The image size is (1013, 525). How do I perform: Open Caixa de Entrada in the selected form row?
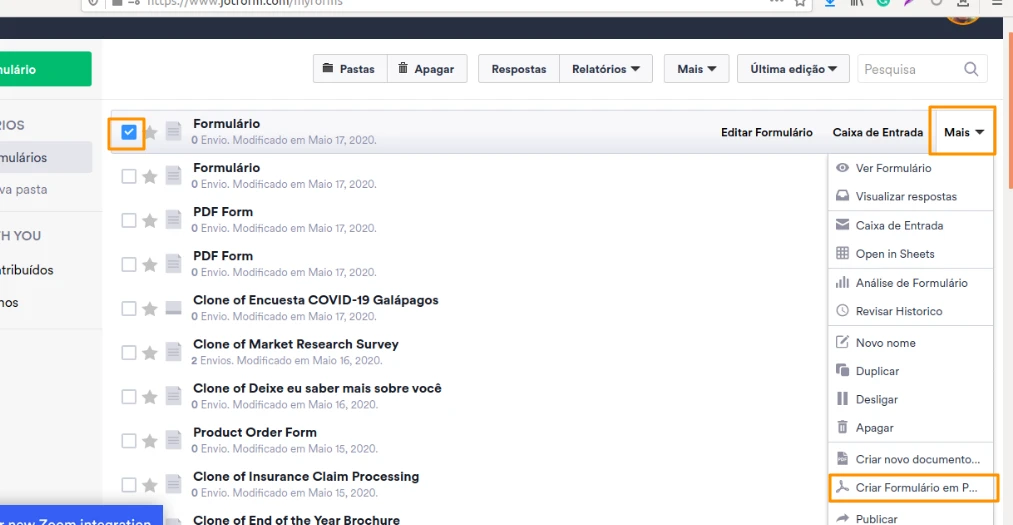pyautogui.click(x=877, y=132)
